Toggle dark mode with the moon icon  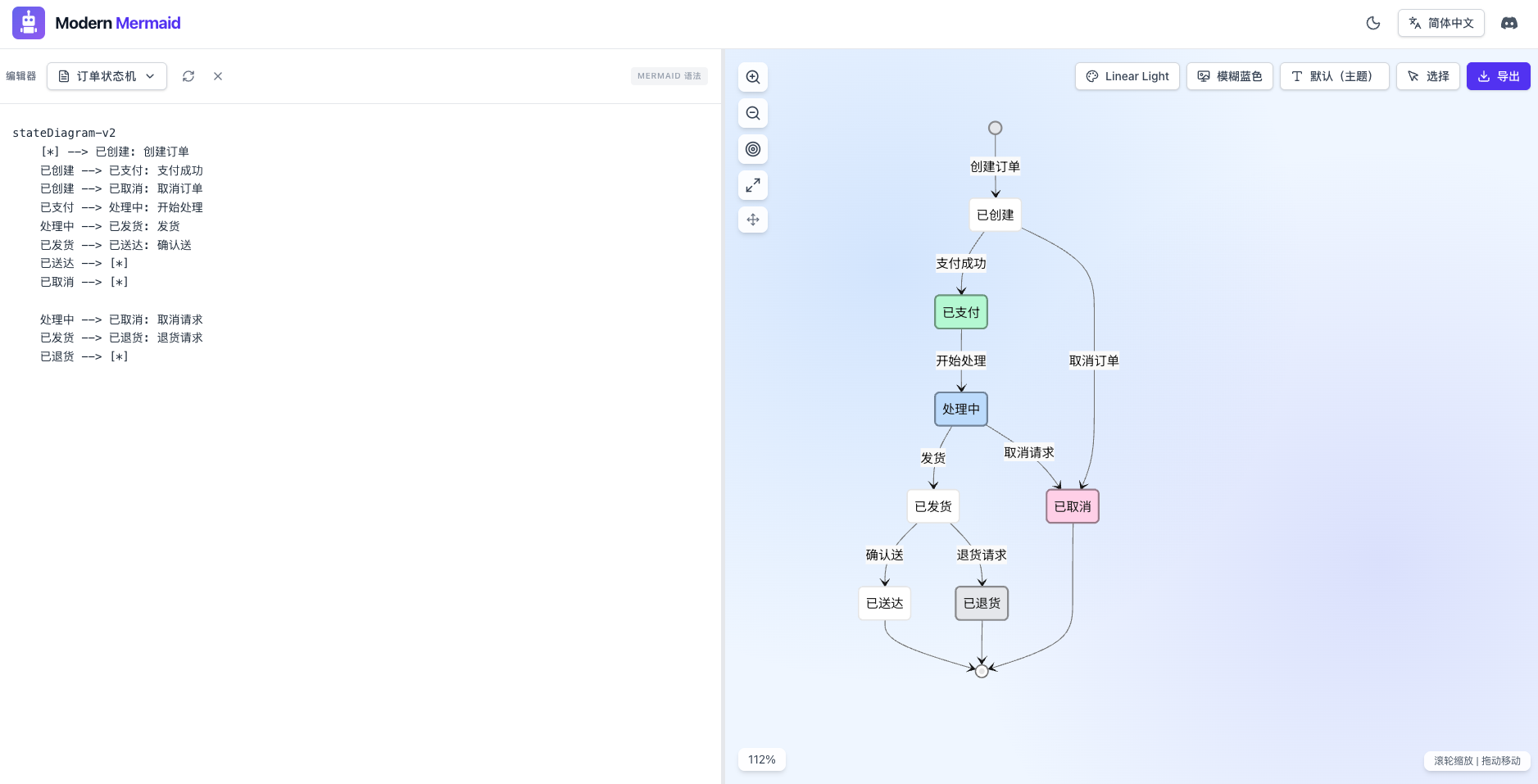click(x=1373, y=23)
